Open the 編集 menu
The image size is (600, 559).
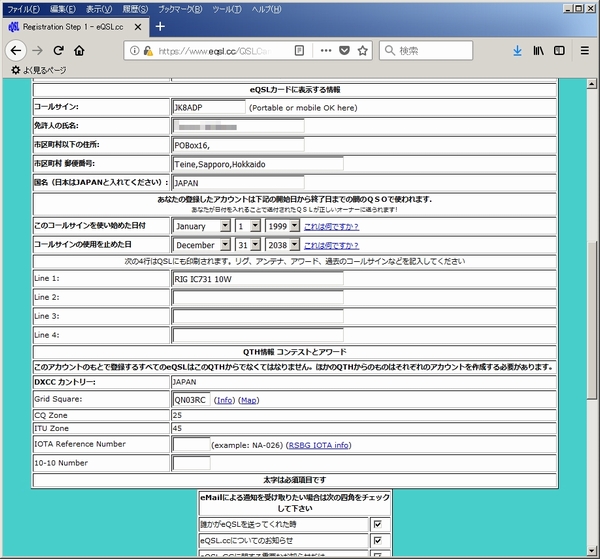pos(63,9)
